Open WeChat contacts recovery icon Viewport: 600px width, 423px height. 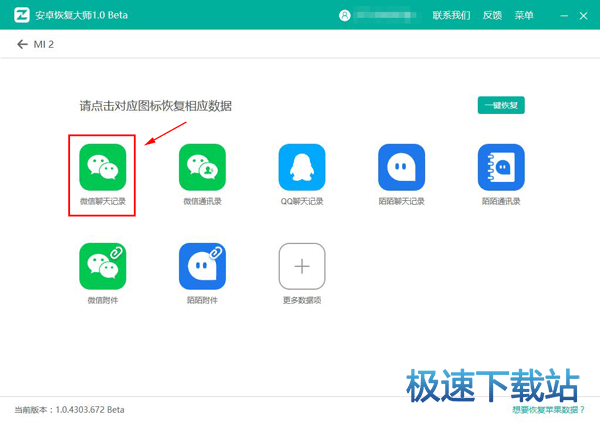tap(202, 167)
